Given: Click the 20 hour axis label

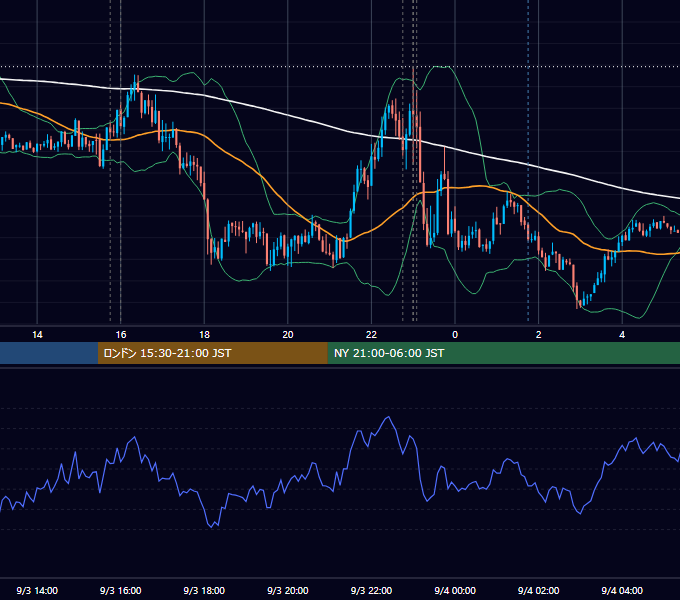Looking at the screenshot, I should click(x=288, y=335).
